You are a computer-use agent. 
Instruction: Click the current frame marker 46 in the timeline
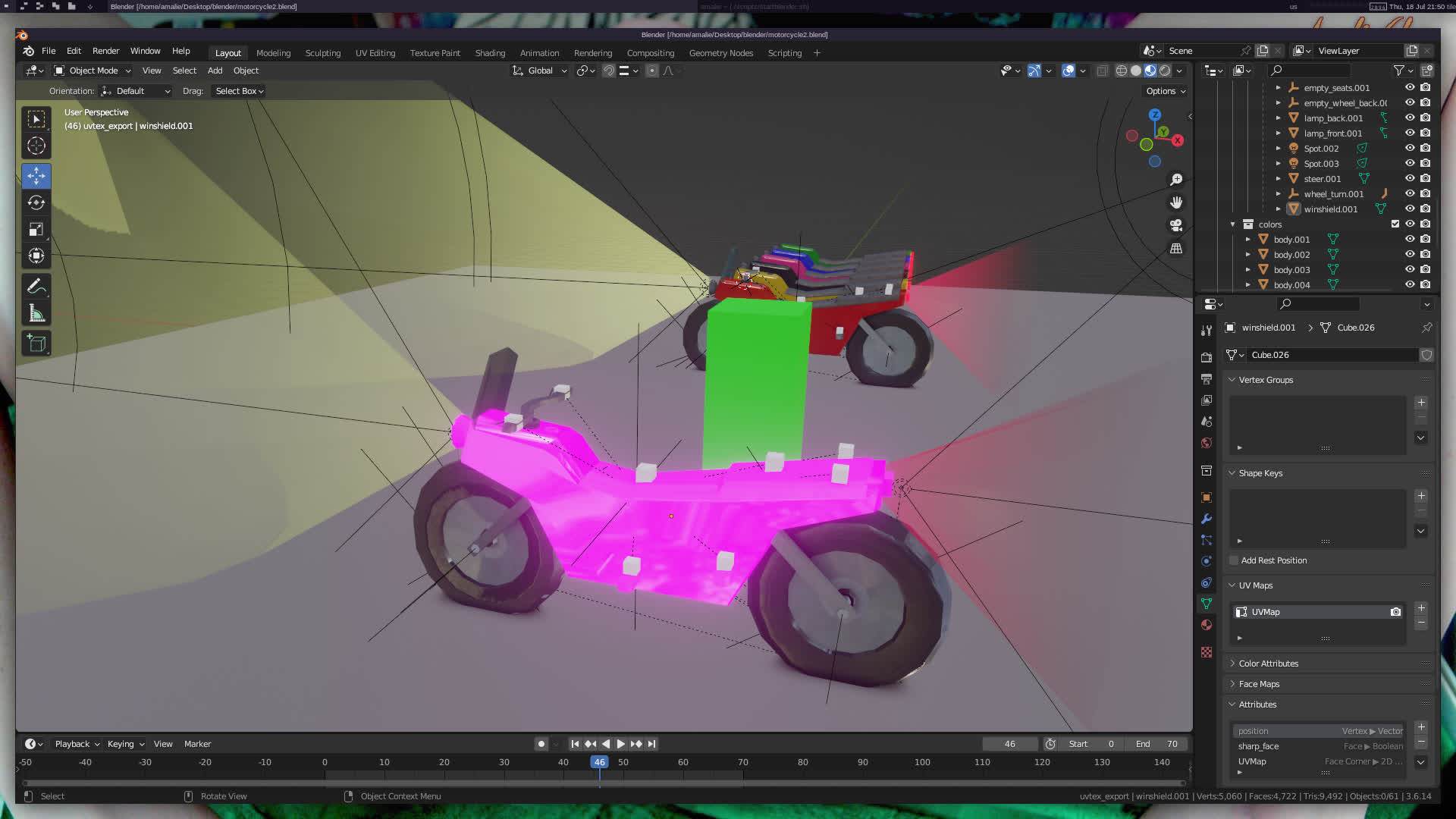click(599, 762)
